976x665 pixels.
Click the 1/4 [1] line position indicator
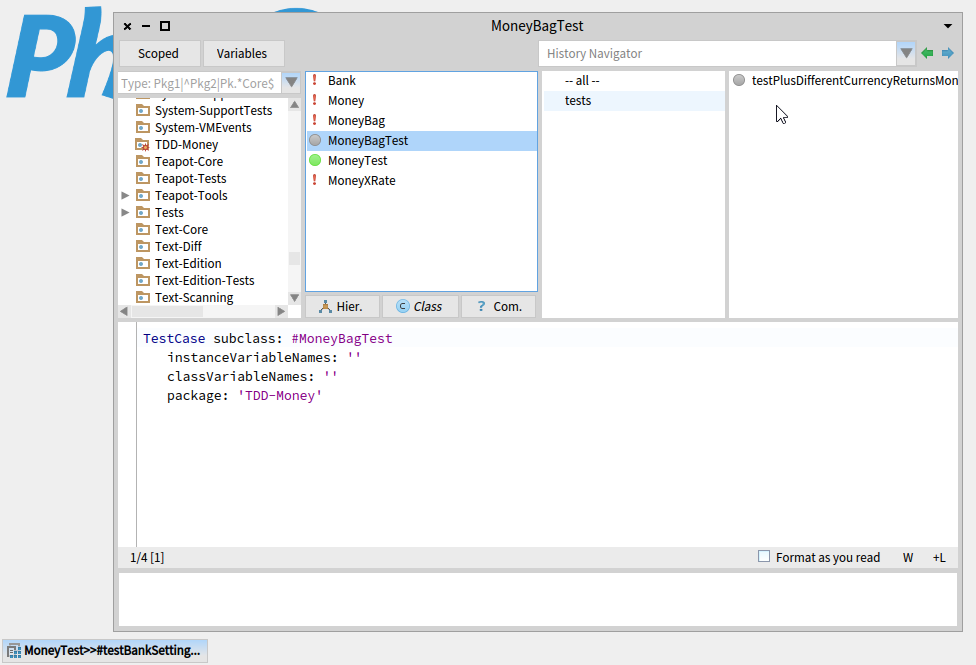[x=147, y=558]
